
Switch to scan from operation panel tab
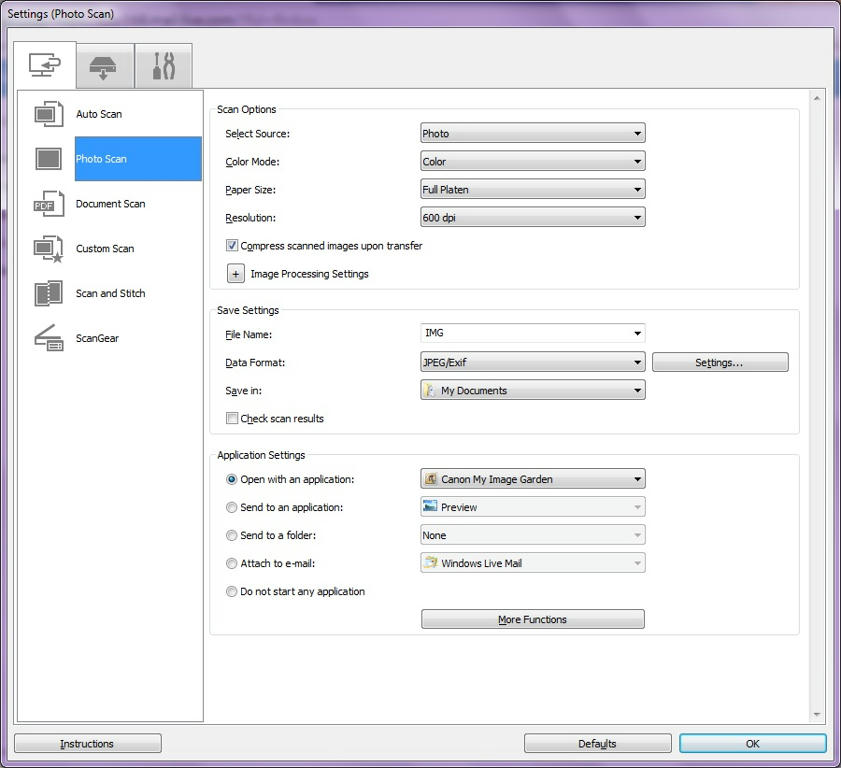(104, 66)
